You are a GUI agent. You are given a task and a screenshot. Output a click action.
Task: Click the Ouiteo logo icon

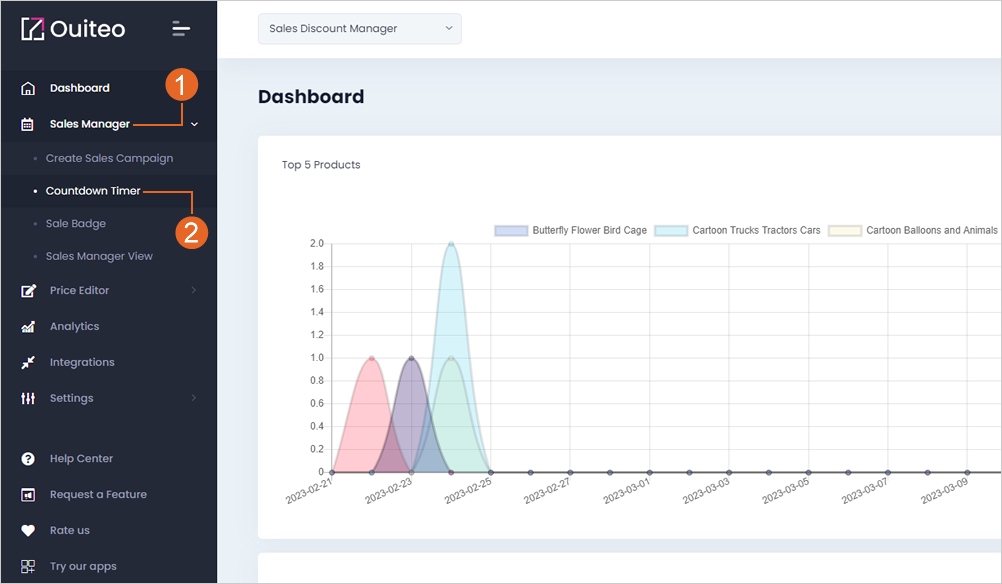point(32,29)
